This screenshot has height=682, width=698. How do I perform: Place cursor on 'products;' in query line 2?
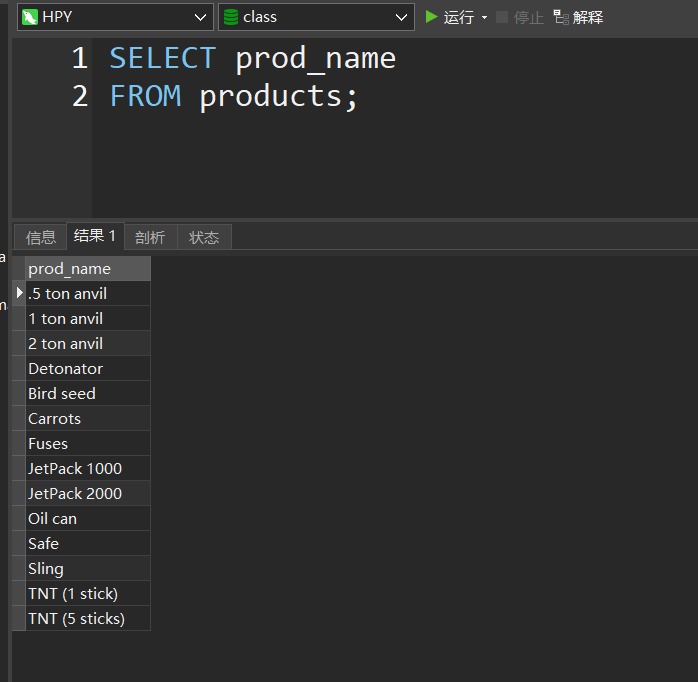tap(278, 97)
